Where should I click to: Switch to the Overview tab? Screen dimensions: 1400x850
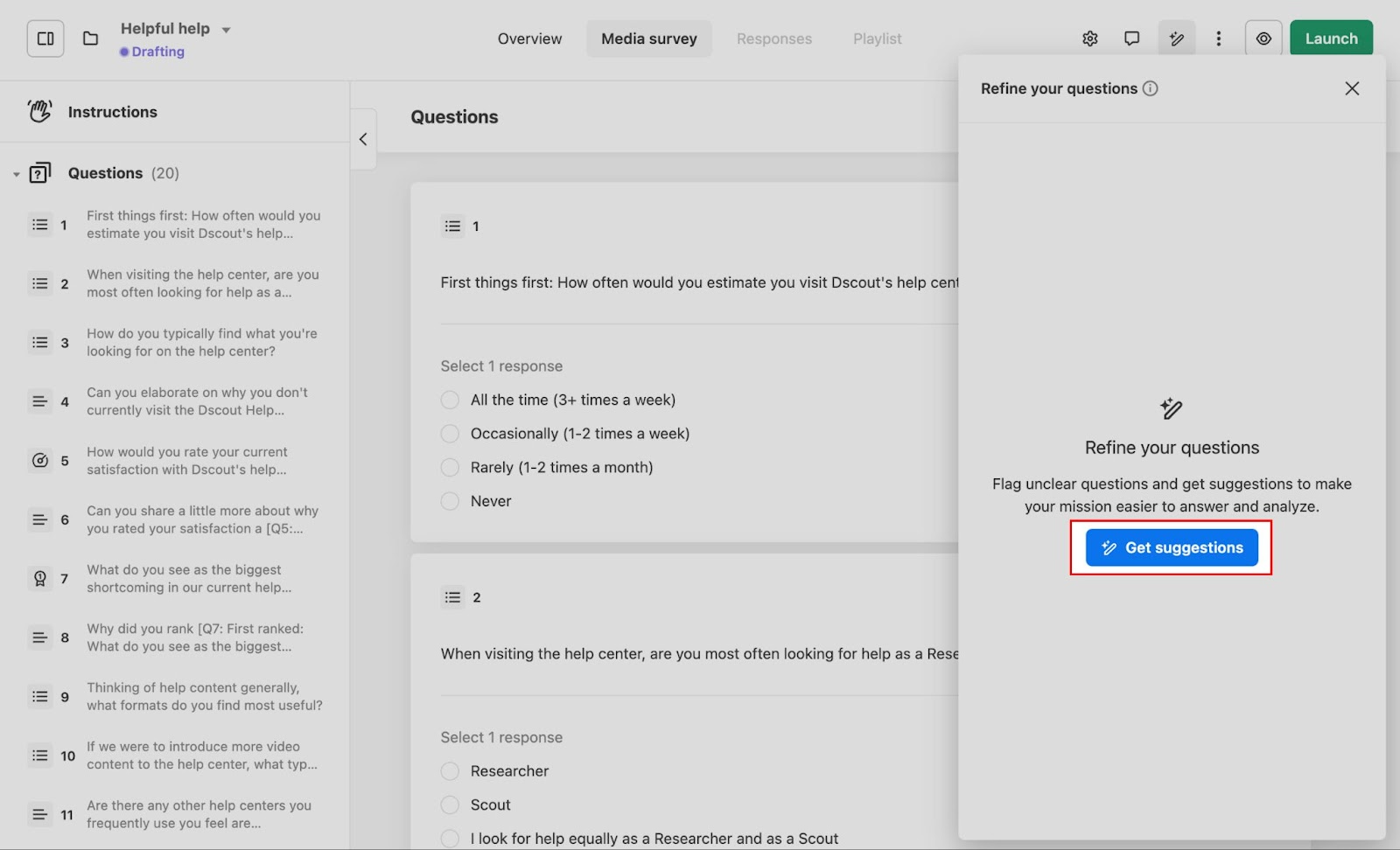[529, 38]
